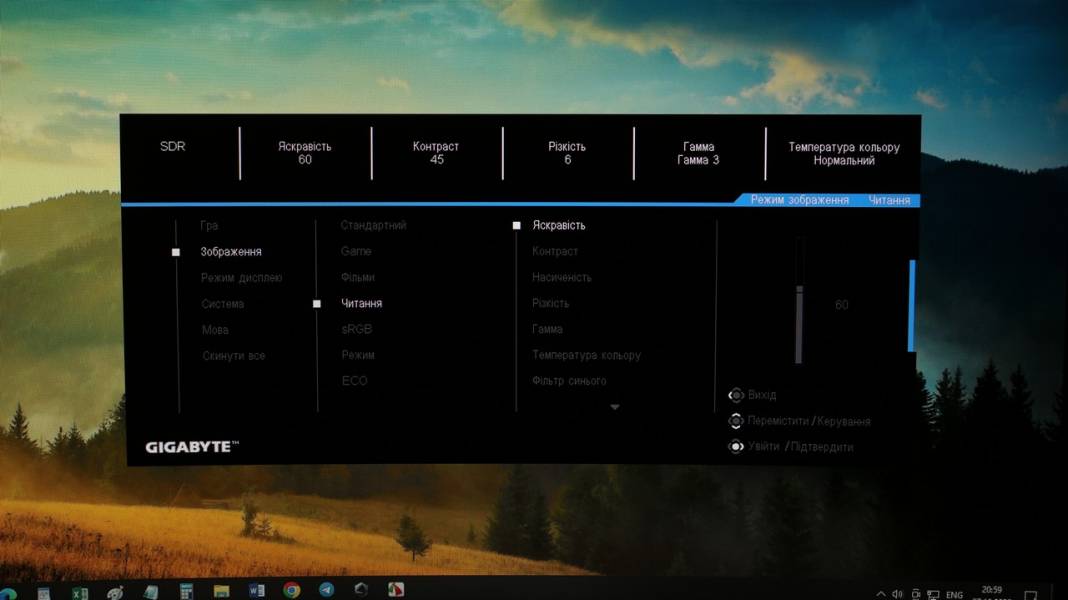This screenshot has height=600, width=1068.
Task: Open the ENG language switcher
Action: click(x=955, y=594)
